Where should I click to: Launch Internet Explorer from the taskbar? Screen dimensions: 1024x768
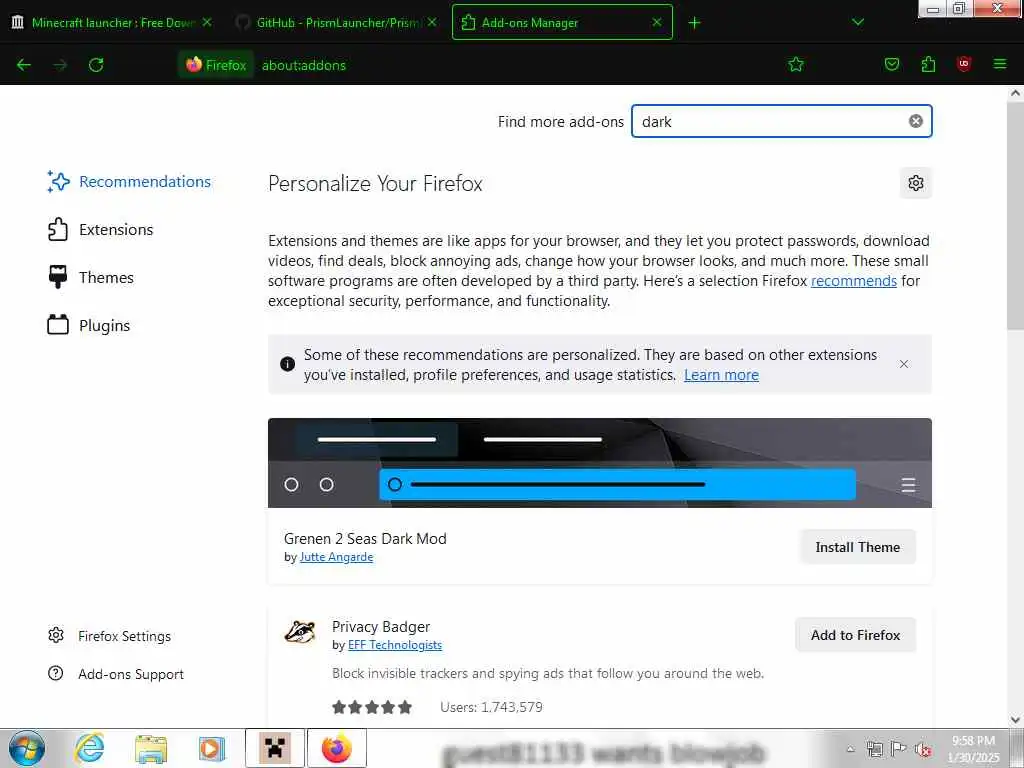89,748
